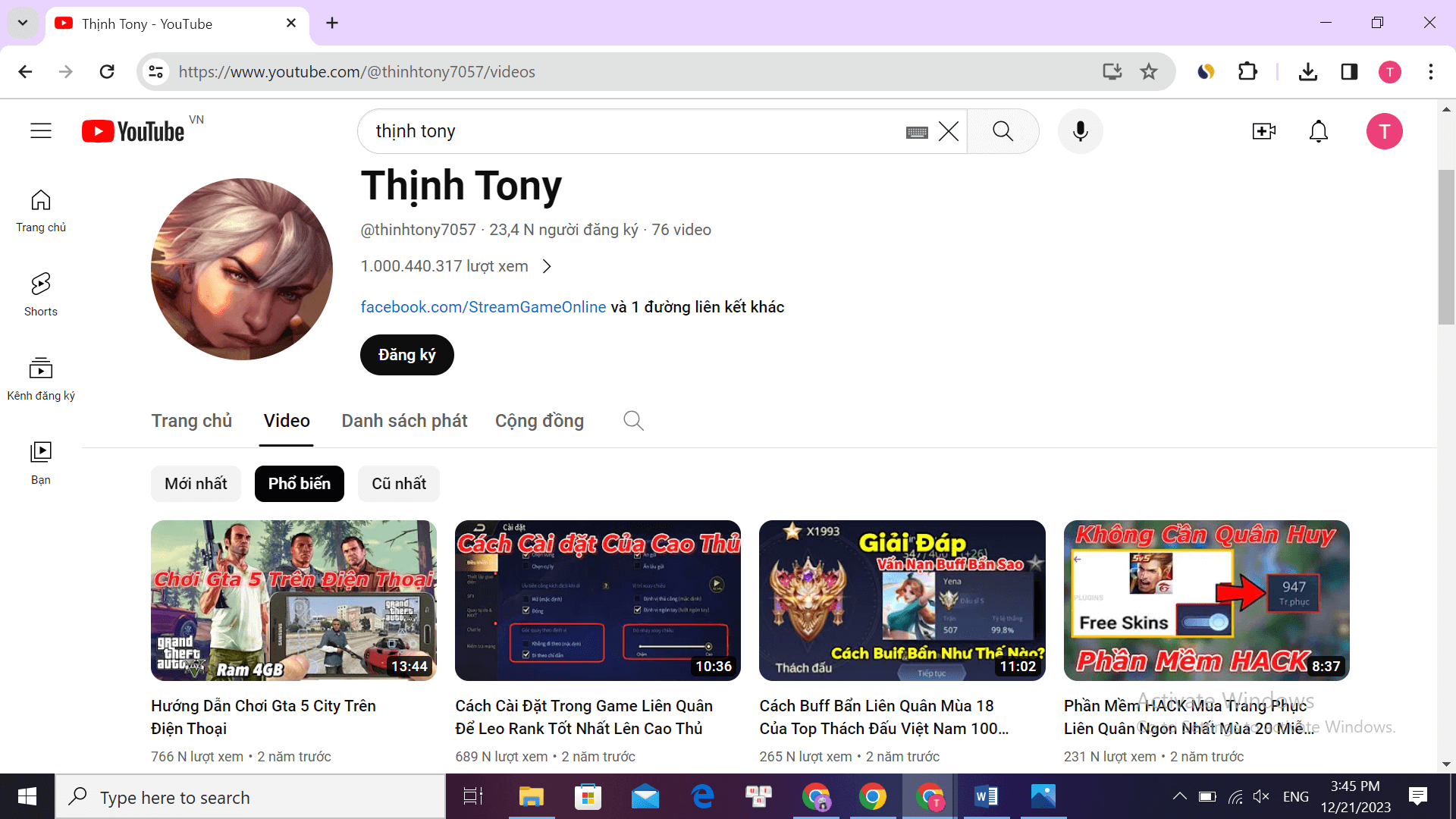Click the scrollbar down arrow
This screenshot has height=819, width=1456.
click(1446, 764)
